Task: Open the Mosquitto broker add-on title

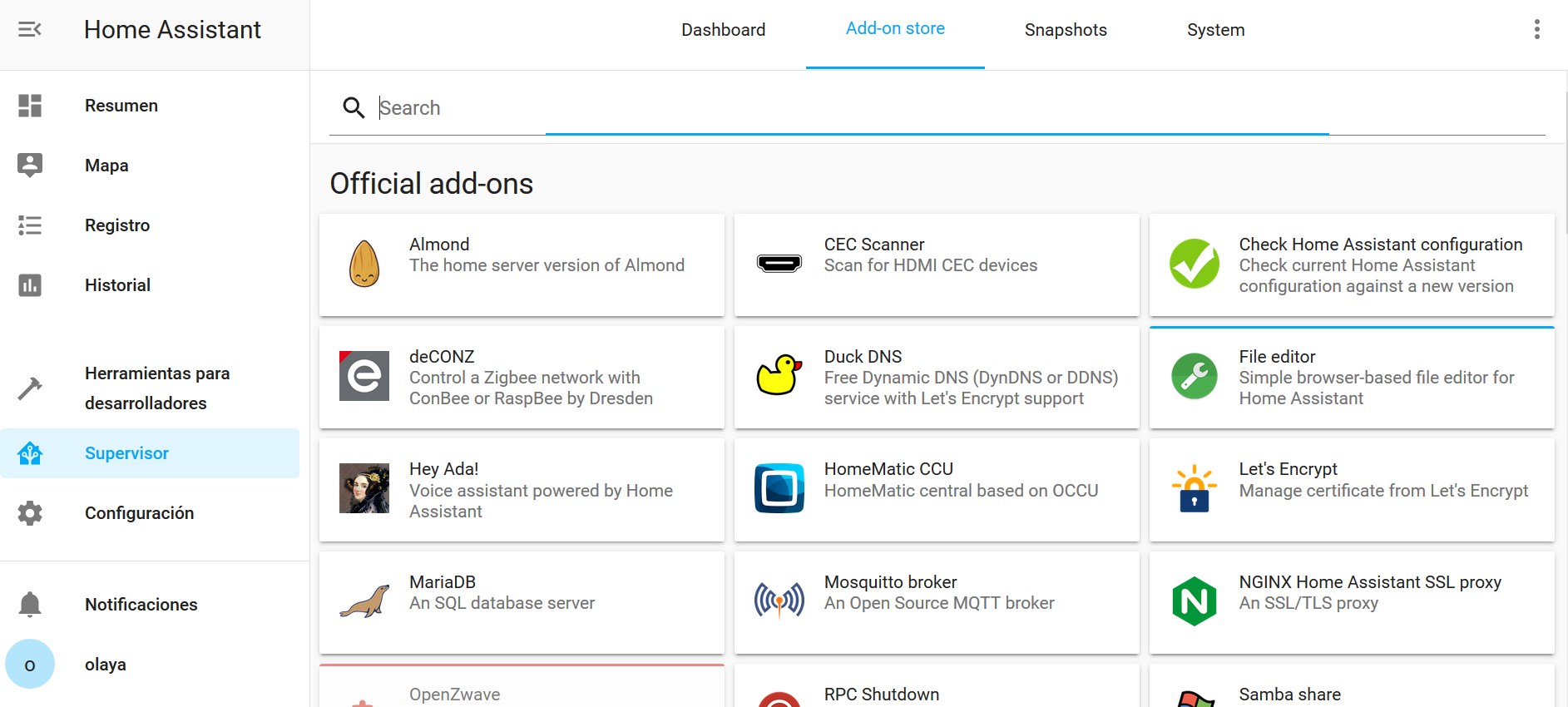Action: [x=890, y=582]
